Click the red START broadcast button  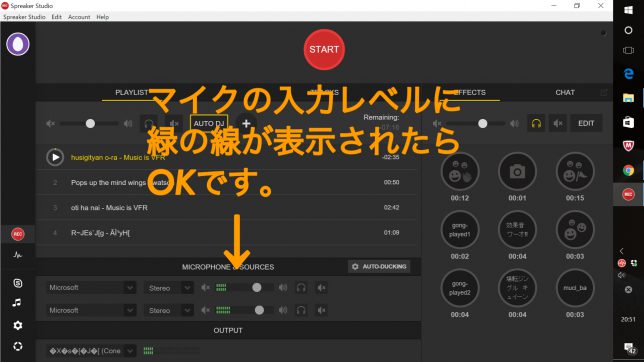[x=324, y=49]
